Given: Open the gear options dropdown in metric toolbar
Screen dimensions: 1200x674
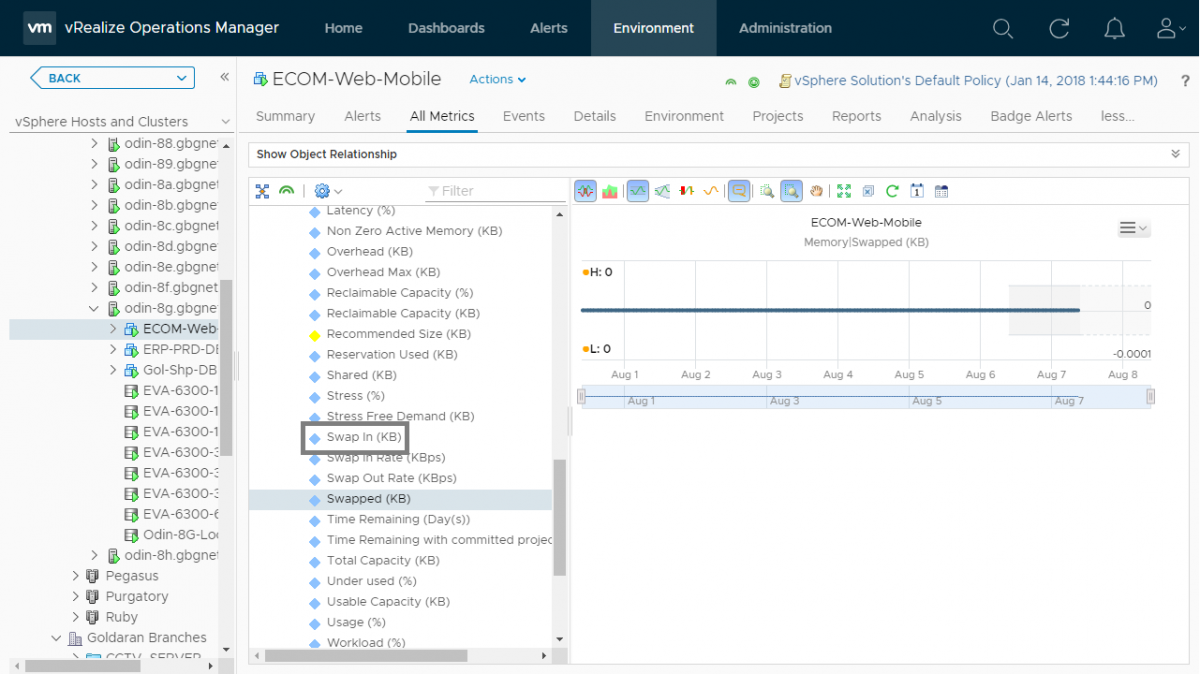Looking at the screenshot, I should pos(328,191).
